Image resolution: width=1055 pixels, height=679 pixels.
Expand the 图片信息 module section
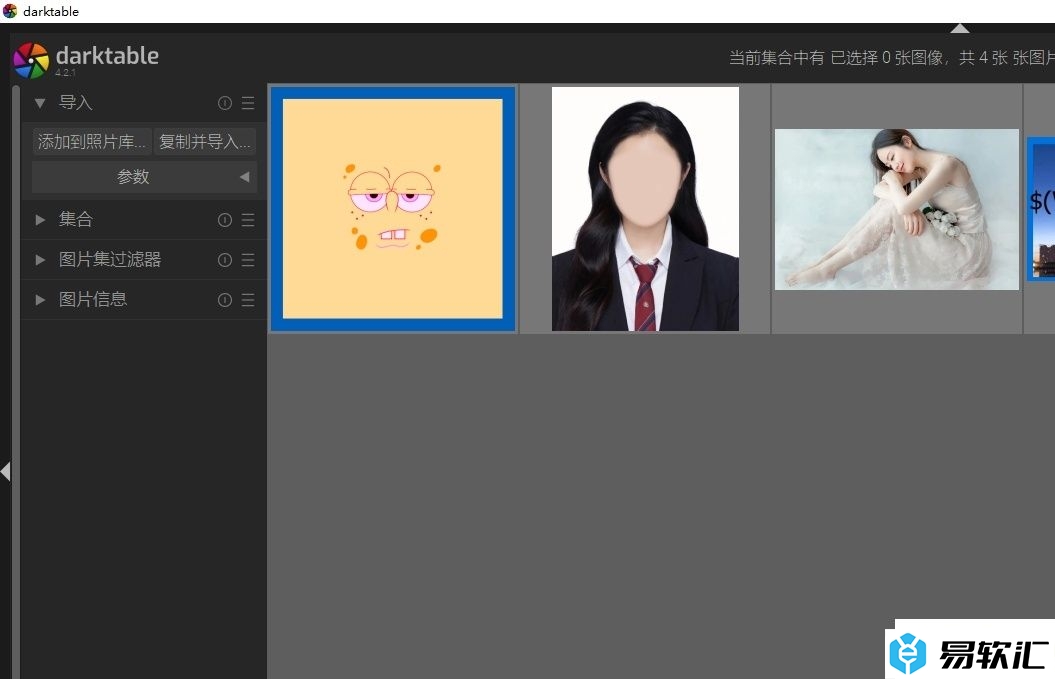coord(40,300)
